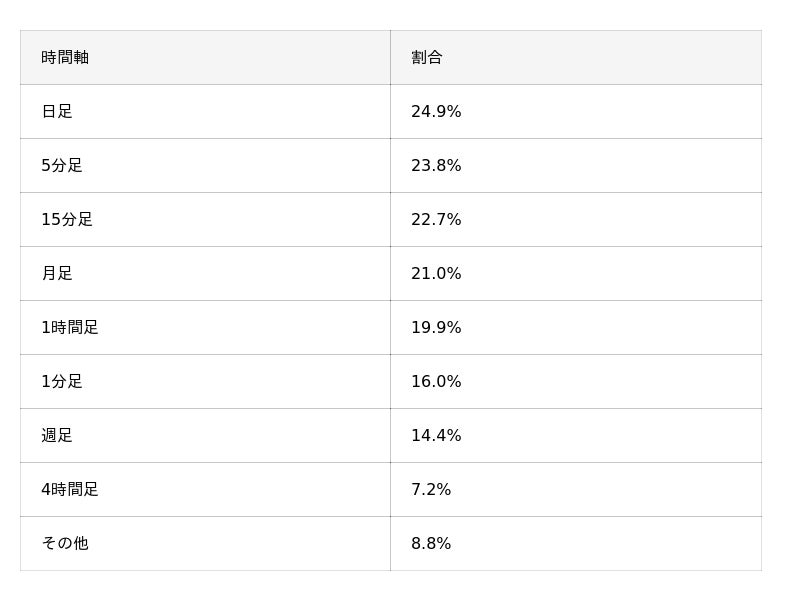Image resolution: width=800 pixels, height=601 pixels.
Task: Select the 日足 row label
Action: pos(57,112)
